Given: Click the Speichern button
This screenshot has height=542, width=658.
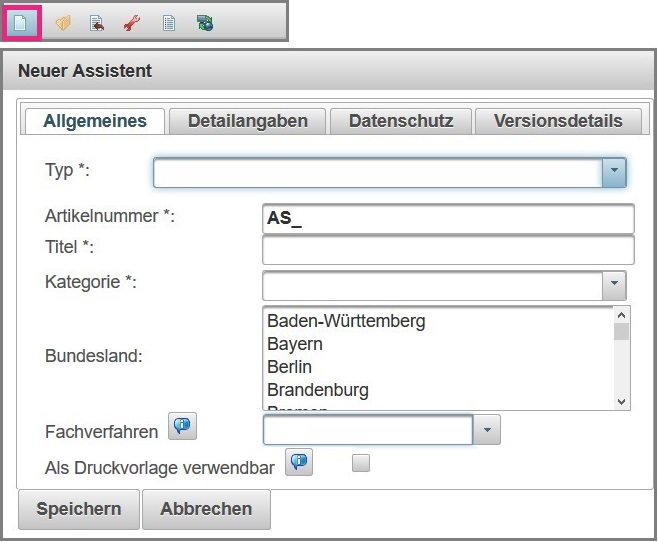Looking at the screenshot, I should tap(79, 509).
